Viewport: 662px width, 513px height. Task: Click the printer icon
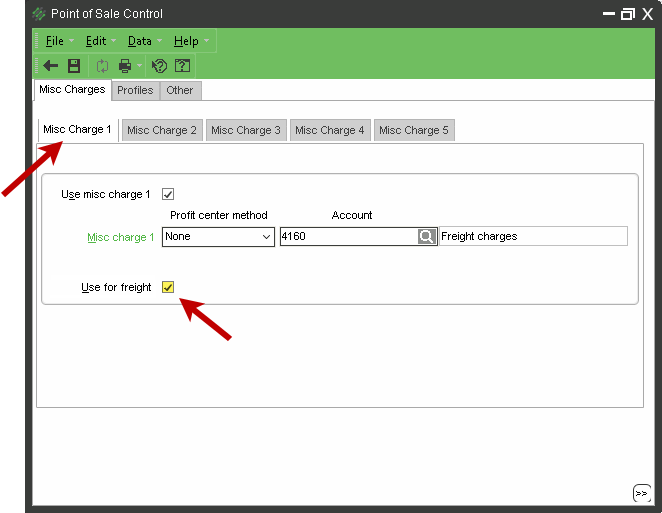point(125,66)
